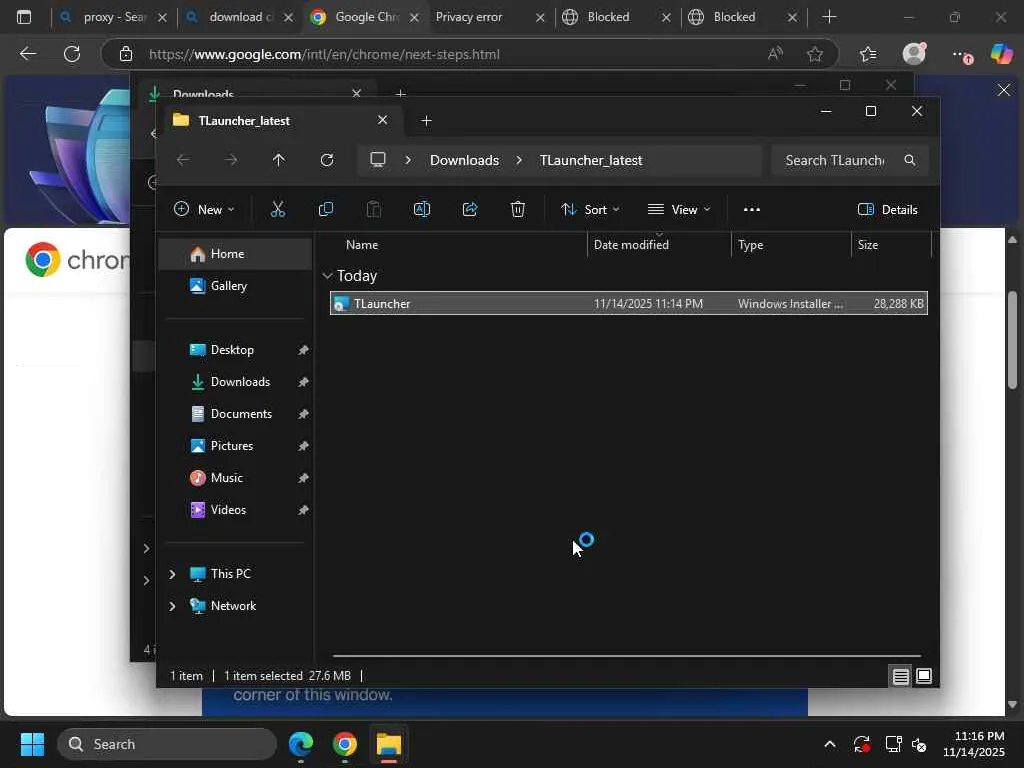The image size is (1024, 768).
Task: Open the Windows Start menu
Action: [x=32, y=744]
